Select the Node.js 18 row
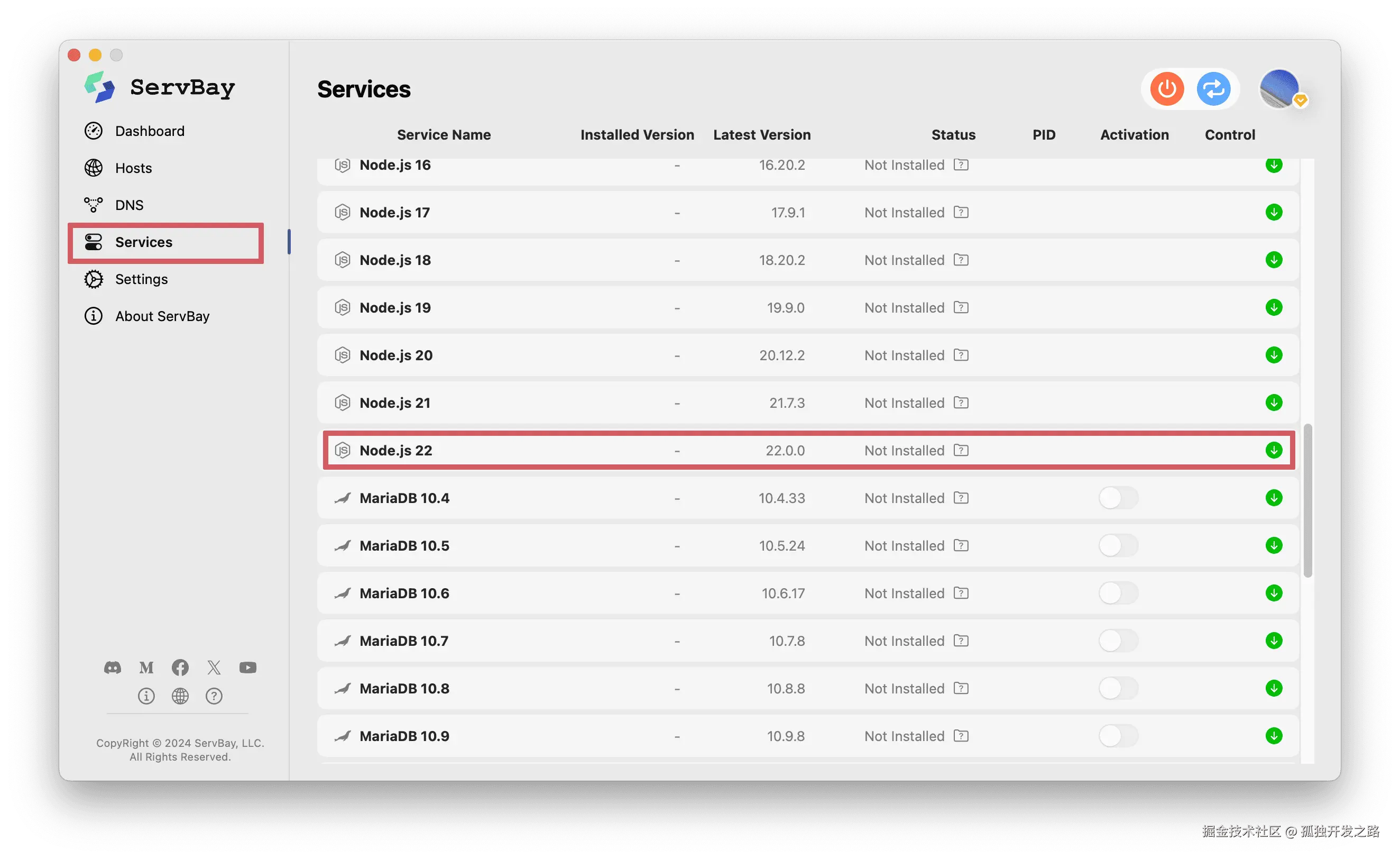Screen dimensions: 1400x859 (568, 260)
